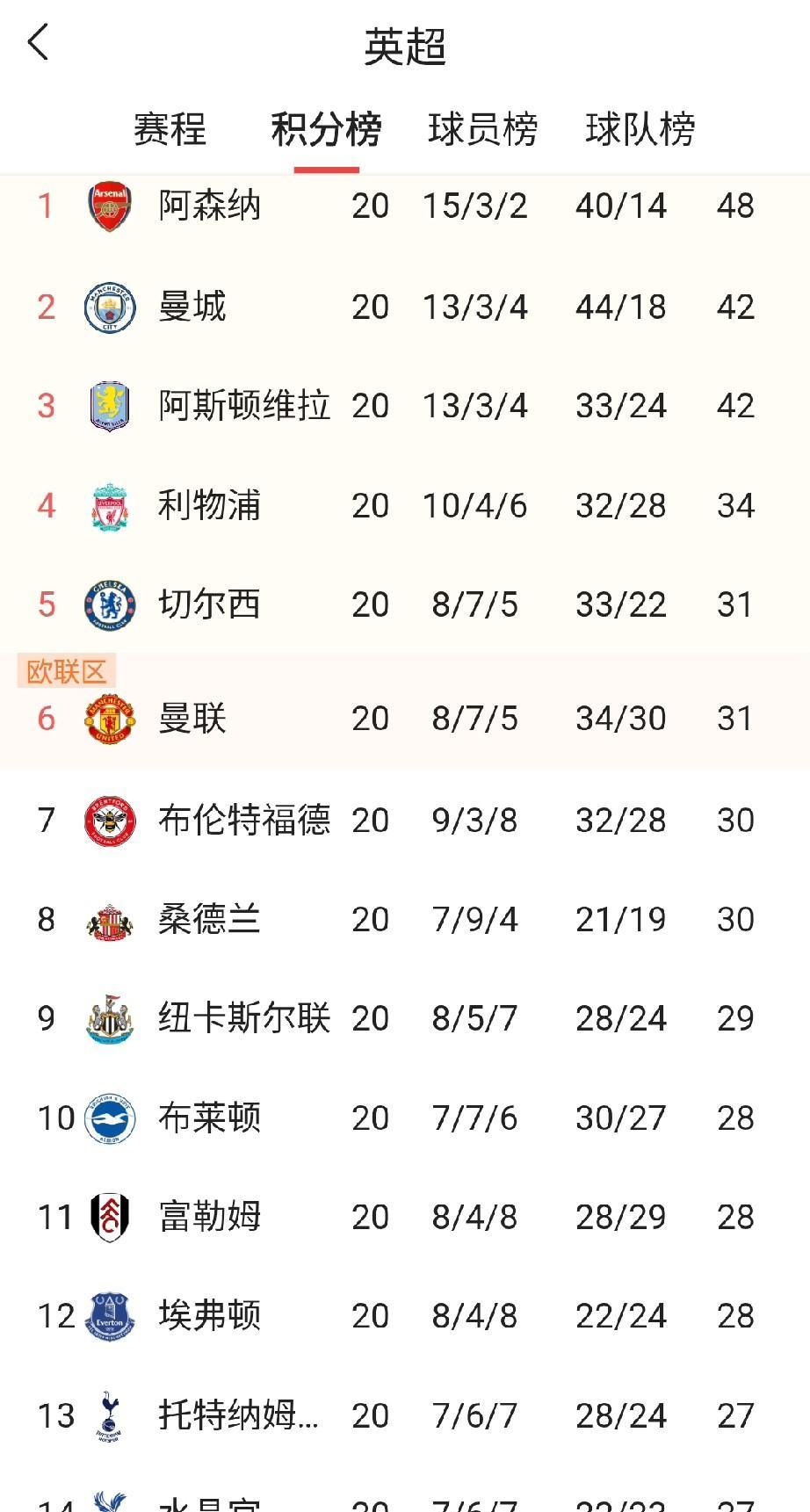The height and width of the screenshot is (1512, 810).
Task: Tap the back arrow icon
Action: click(39, 42)
